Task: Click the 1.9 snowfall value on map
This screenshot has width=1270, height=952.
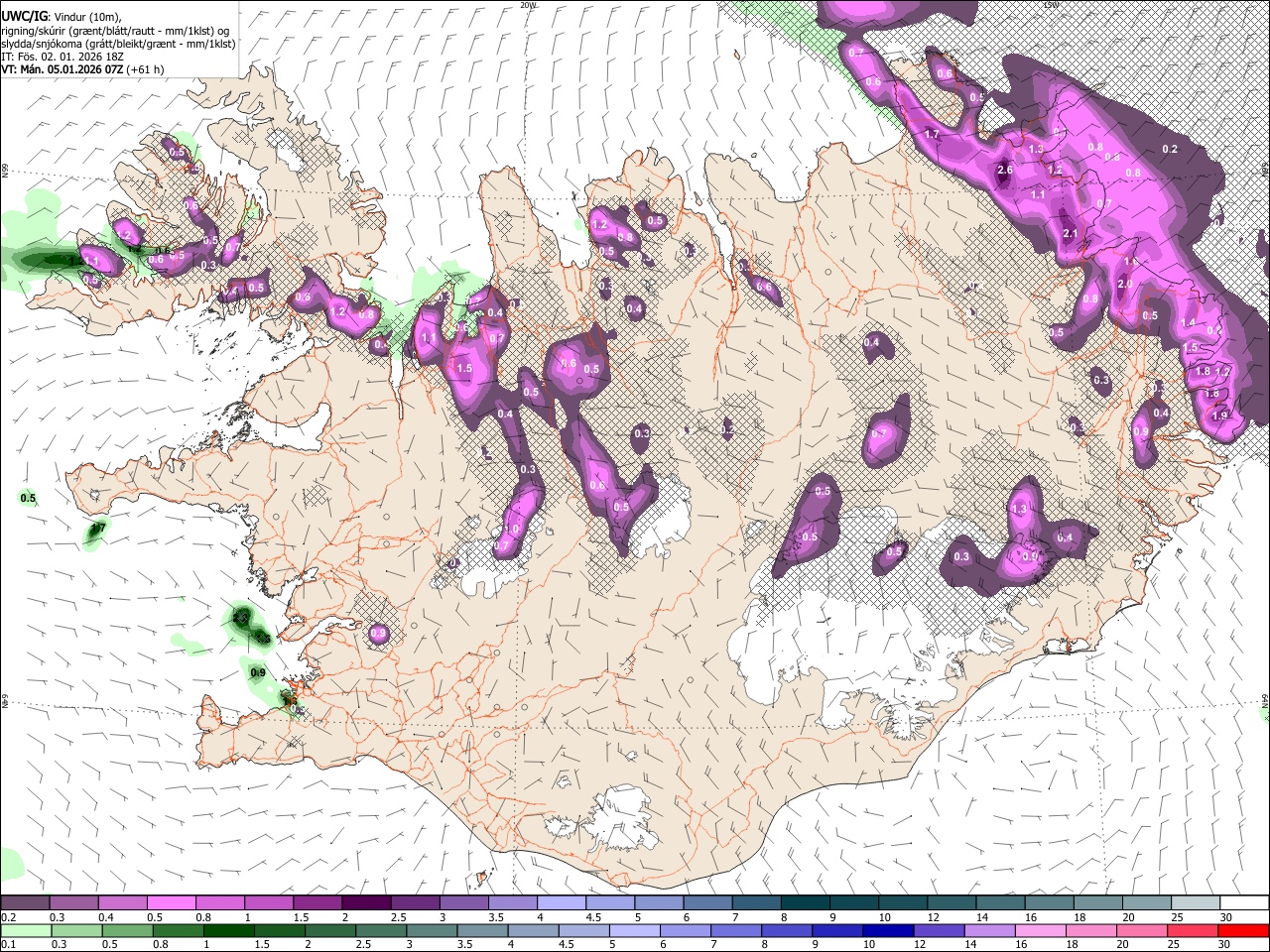Action: tap(1219, 416)
